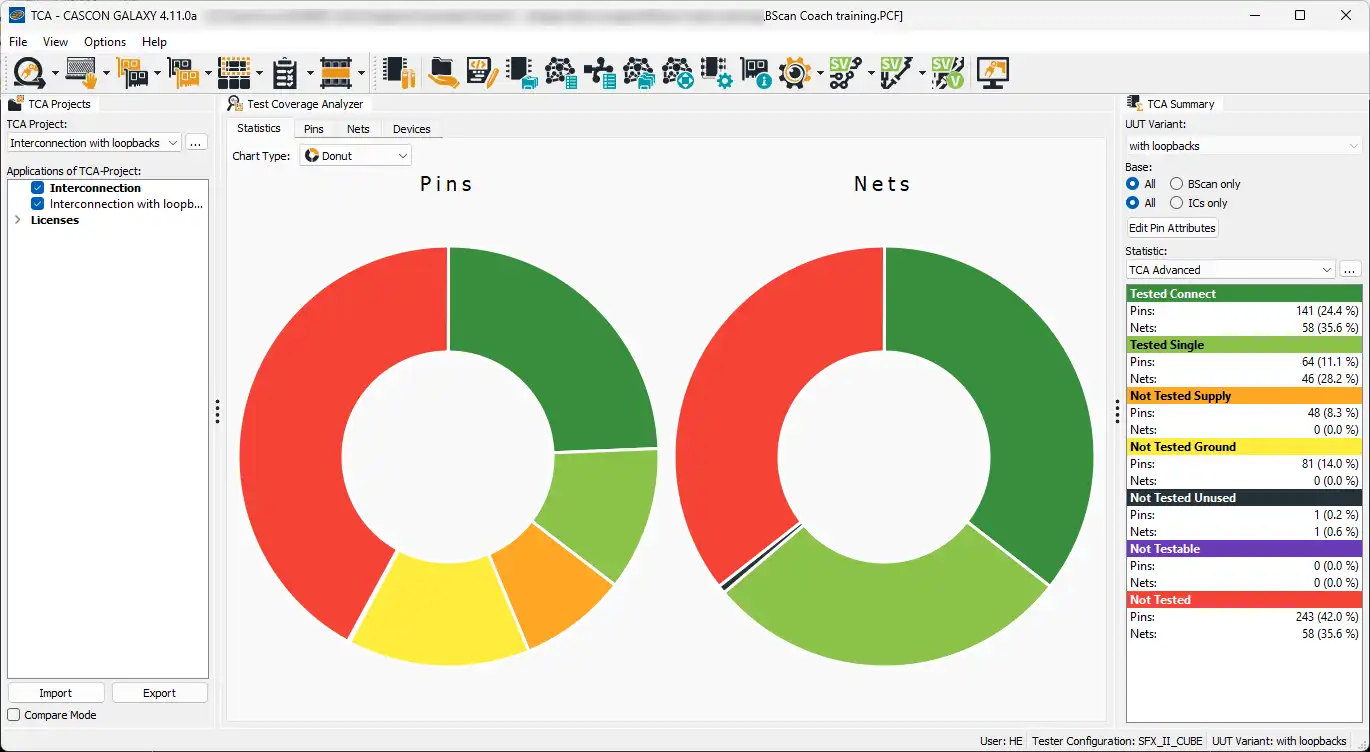Click the SV circuit nodes icon
The height and width of the screenshot is (752, 1370).
click(846, 72)
